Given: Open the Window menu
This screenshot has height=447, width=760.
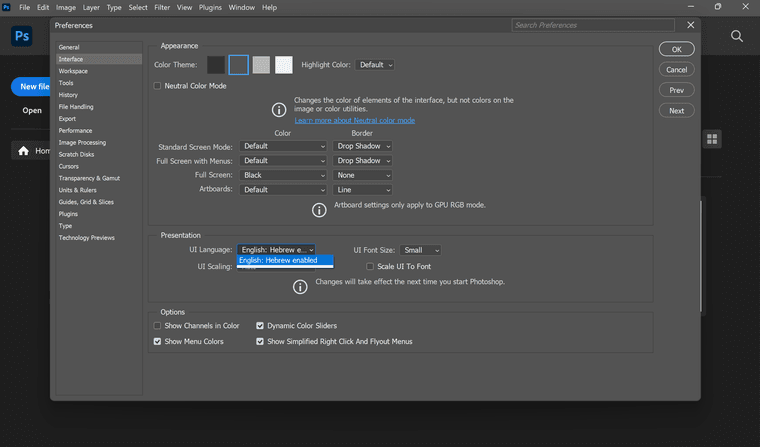Looking at the screenshot, I should click(x=242, y=7).
